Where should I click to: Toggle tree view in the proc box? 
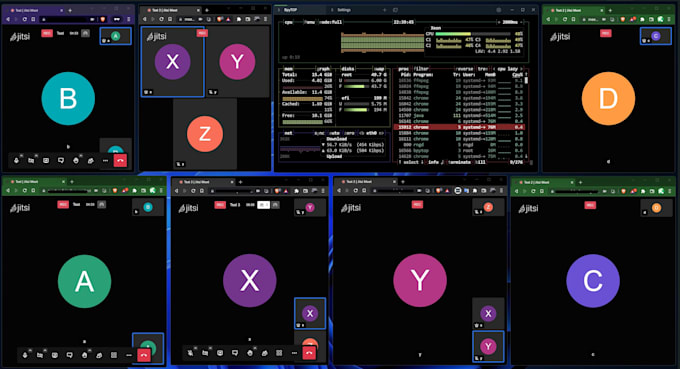[482, 69]
